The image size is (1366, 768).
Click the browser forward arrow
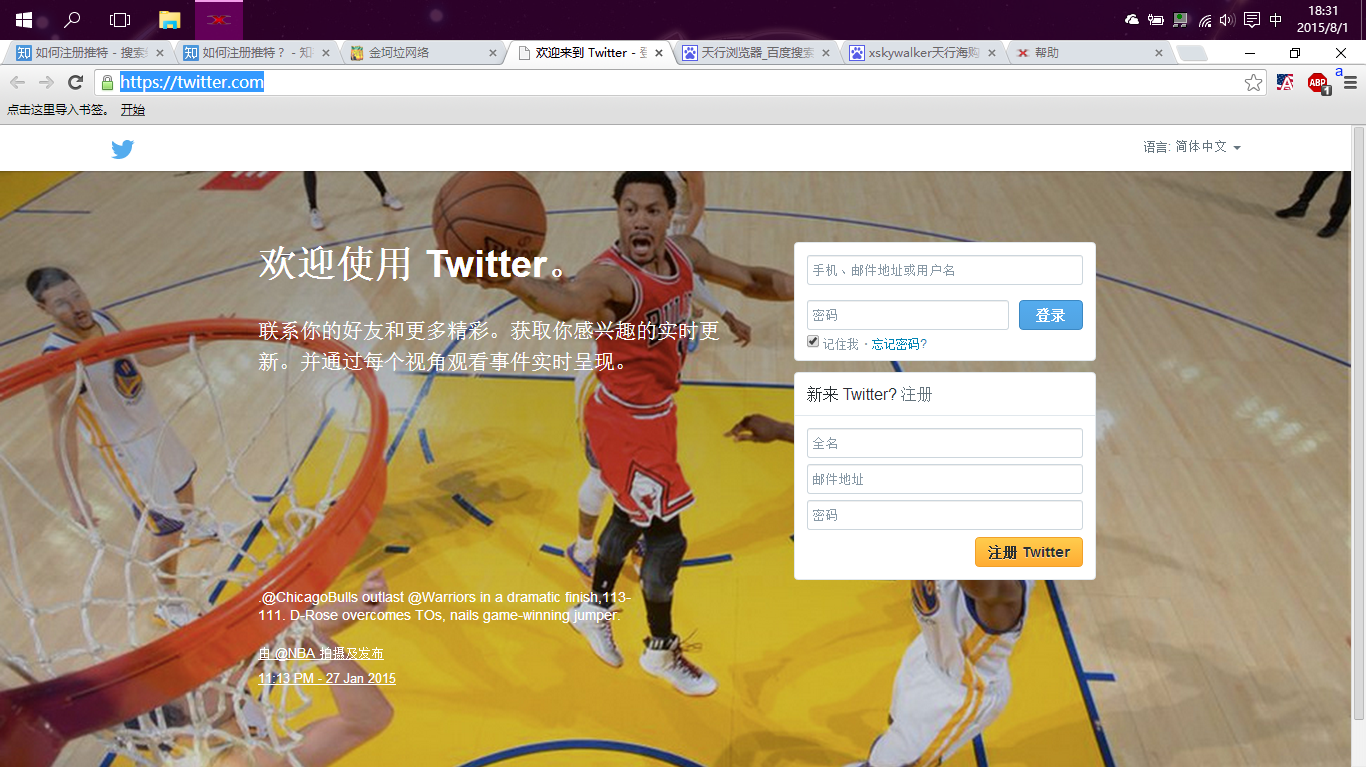pyautogui.click(x=46, y=82)
